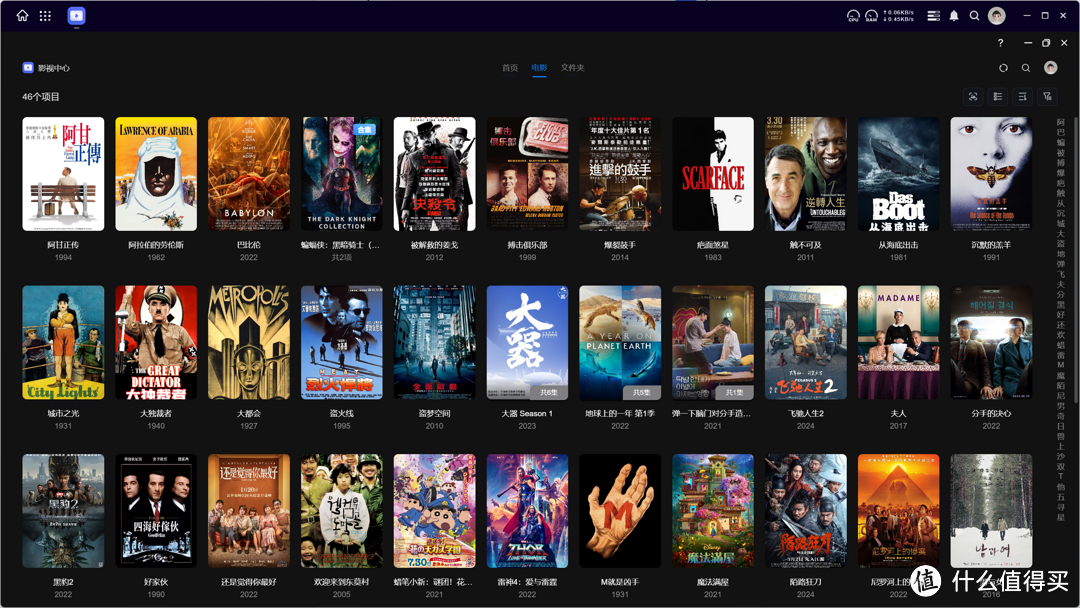Open the video center search magnifier
1080x608 pixels.
(x=1026, y=67)
